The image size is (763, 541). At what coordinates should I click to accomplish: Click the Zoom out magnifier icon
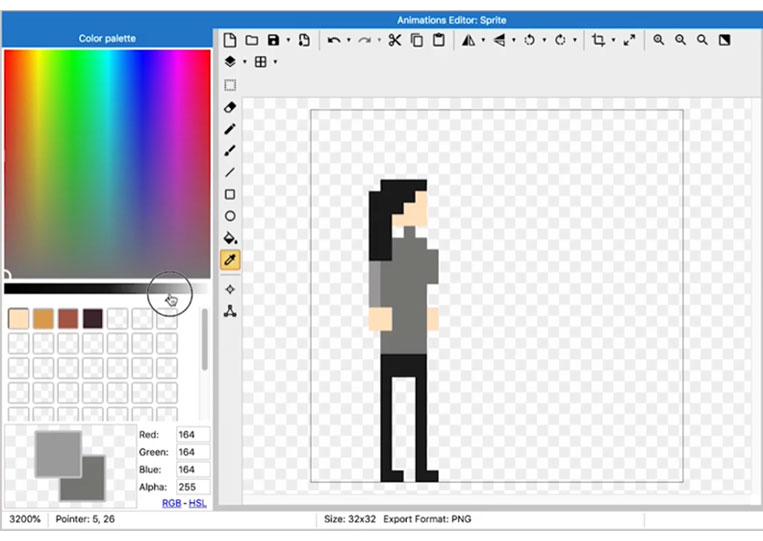point(680,40)
